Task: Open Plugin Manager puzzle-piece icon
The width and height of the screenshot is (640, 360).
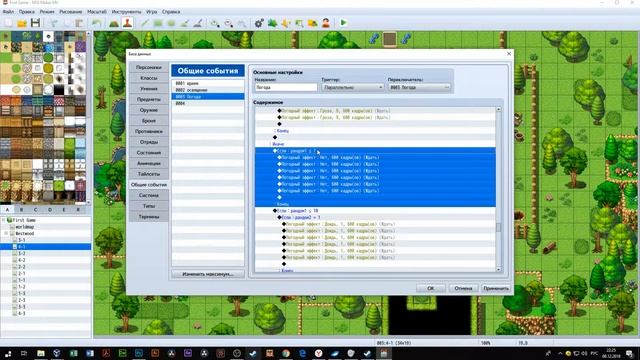Action: (272, 23)
